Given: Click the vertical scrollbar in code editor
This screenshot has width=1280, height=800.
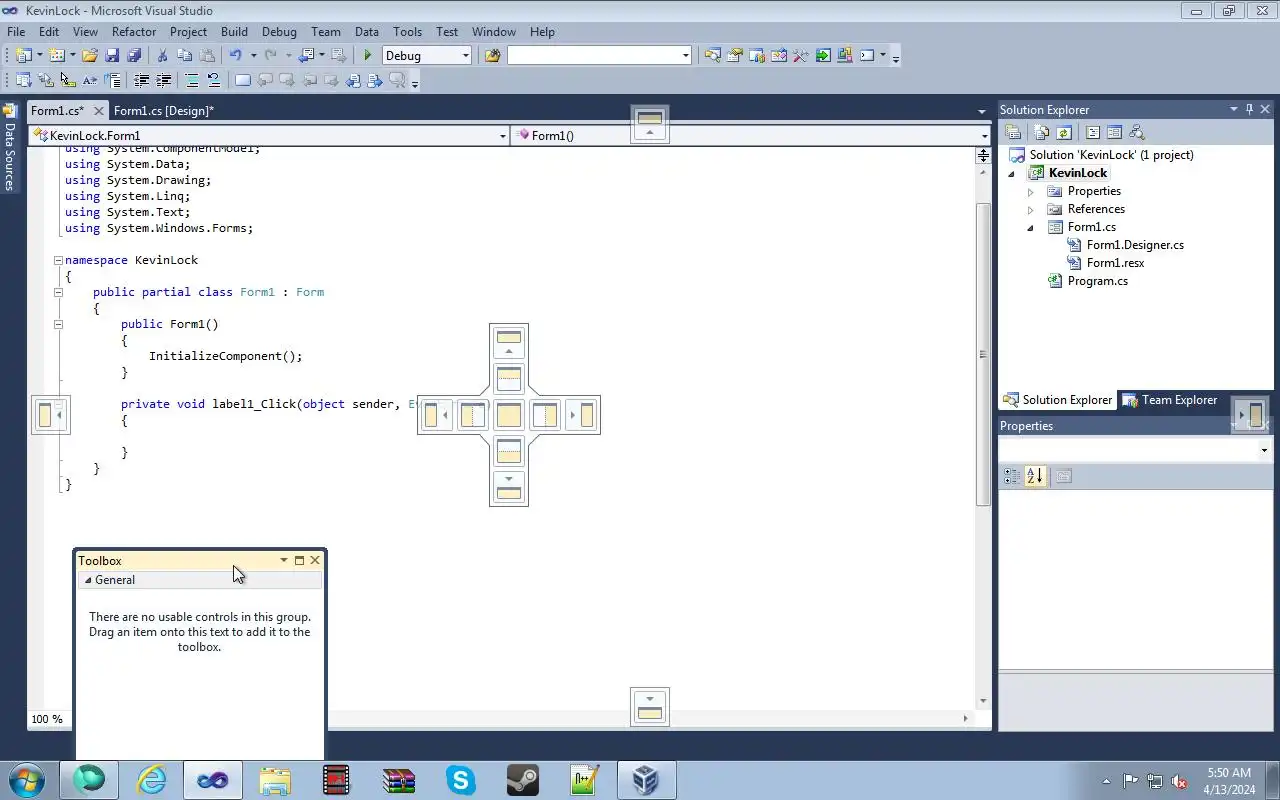Looking at the screenshot, I should (x=983, y=355).
